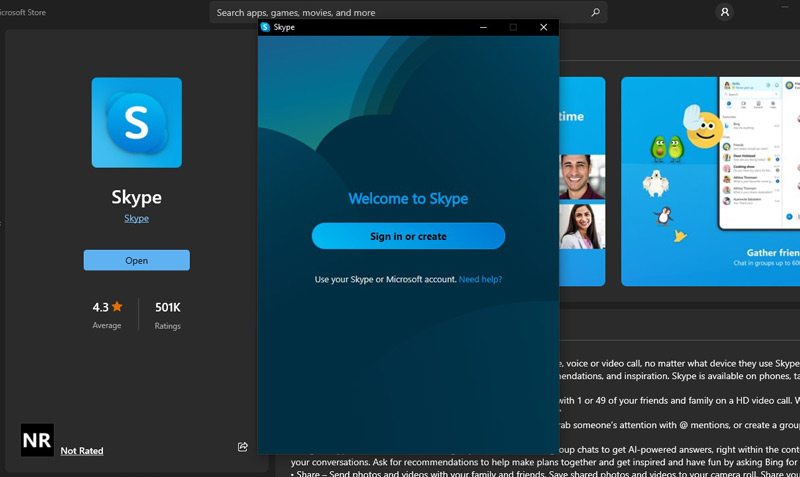Viewport: 800px width, 477px height.
Task: Minimize the Skype window
Action: pyautogui.click(x=483, y=28)
